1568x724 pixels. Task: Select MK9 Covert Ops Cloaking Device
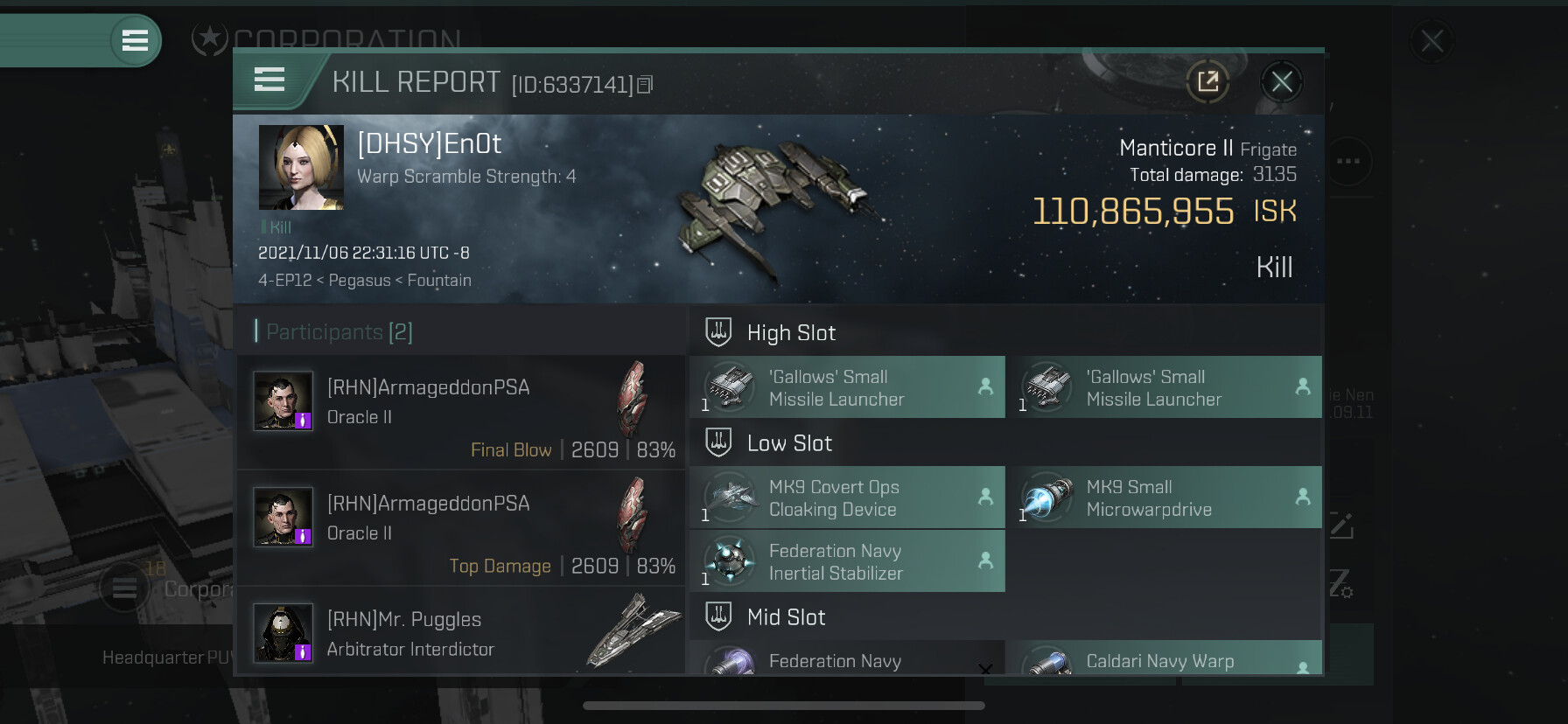[847, 497]
